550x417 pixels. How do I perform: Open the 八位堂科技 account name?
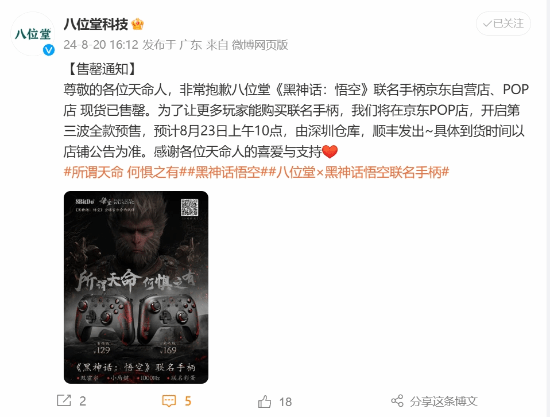pyautogui.click(x=96, y=24)
